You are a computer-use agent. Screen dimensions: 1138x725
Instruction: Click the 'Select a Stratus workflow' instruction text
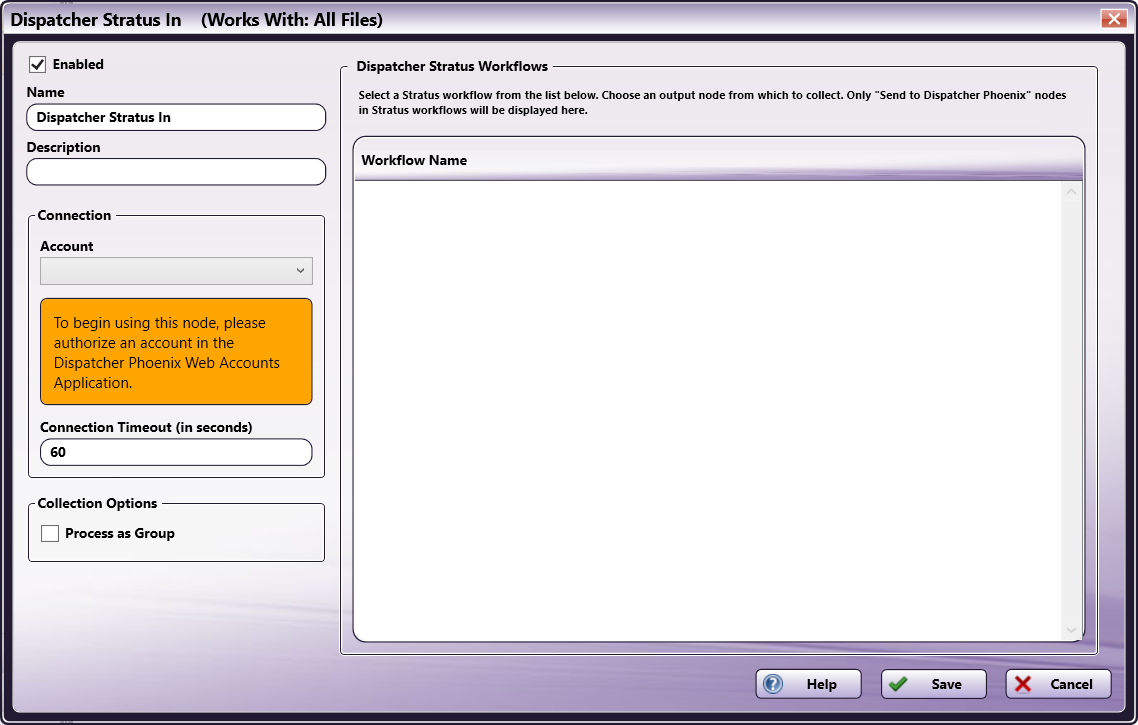point(712,102)
